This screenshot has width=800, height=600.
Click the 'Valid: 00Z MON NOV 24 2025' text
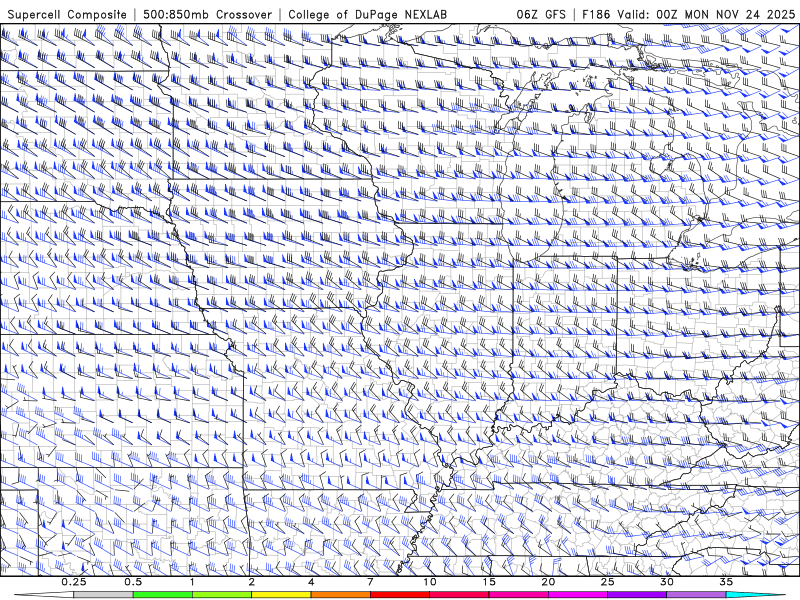tap(706, 15)
